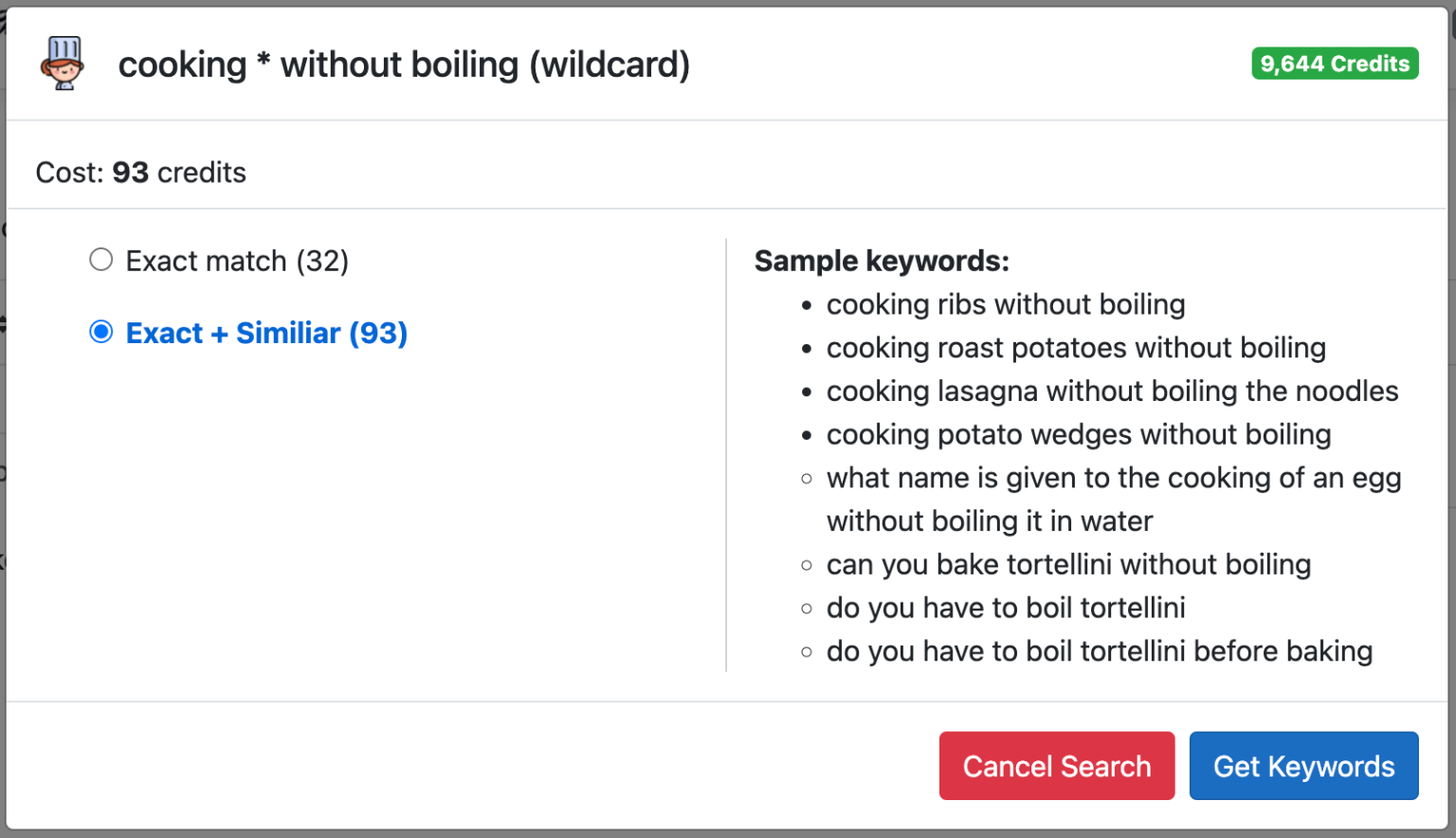Click the bullet next to 'cooking lasagna without boiling'
Image resolution: width=1456 pixels, height=838 pixels.
(x=807, y=392)
